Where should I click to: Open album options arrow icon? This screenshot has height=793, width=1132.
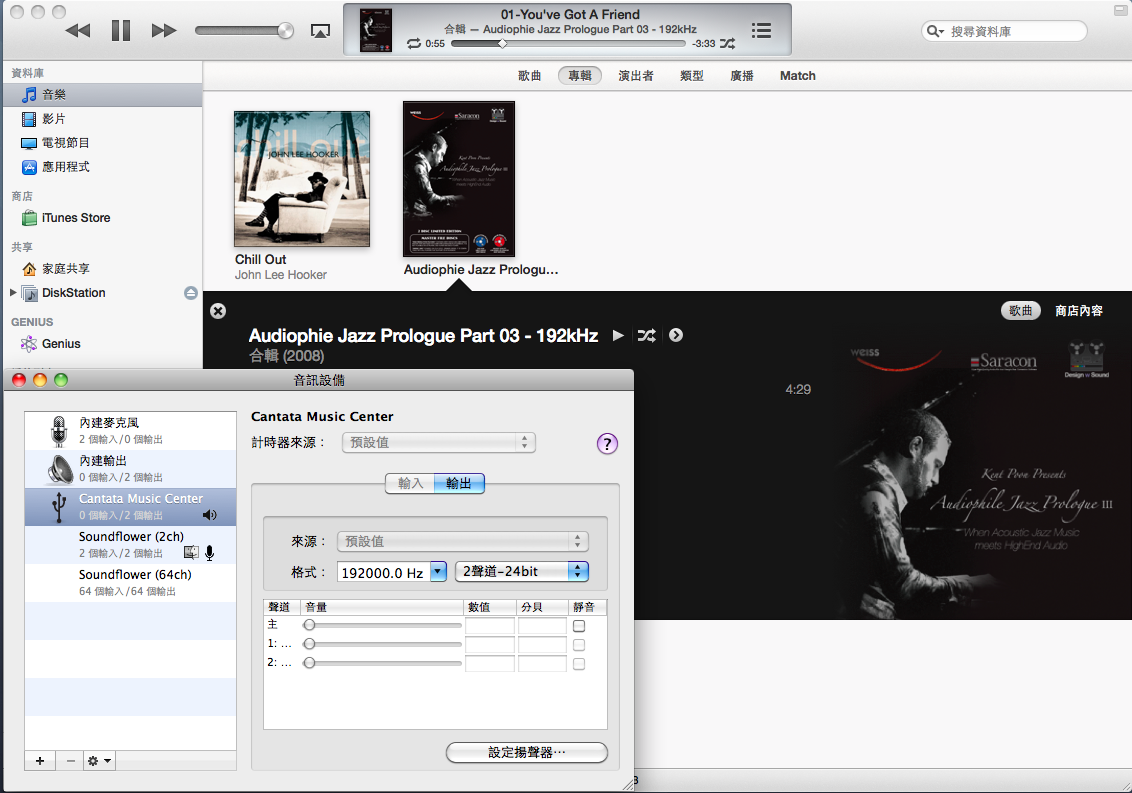[676, 335]
